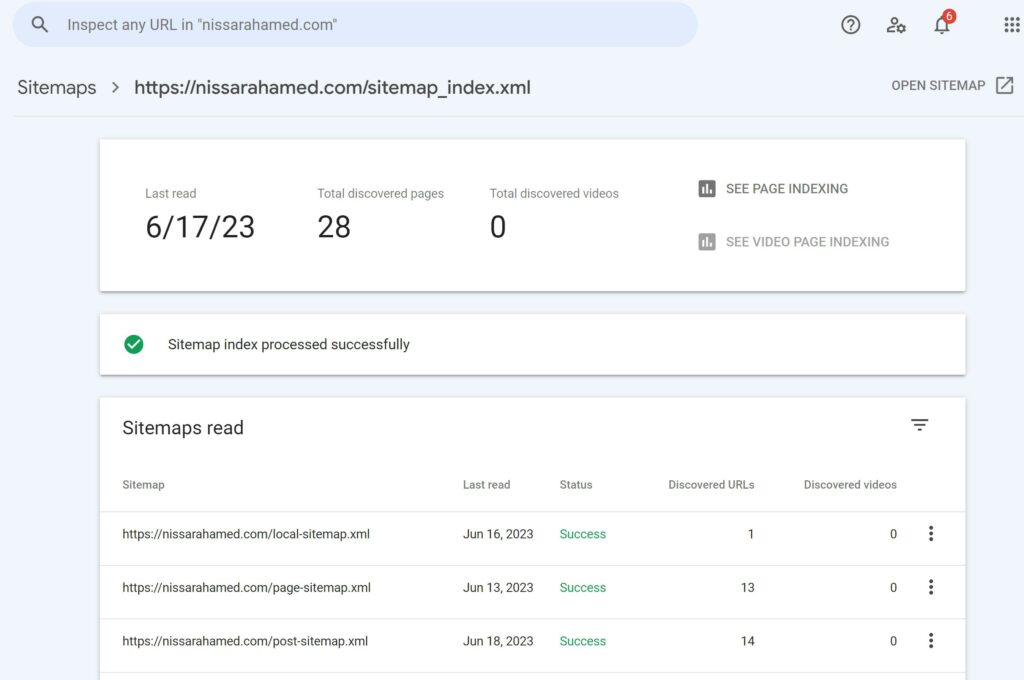1024x680 pixels.
Task: Click SEE VIDEO PAGE INDEXING
Action: (x=806, y=241)
